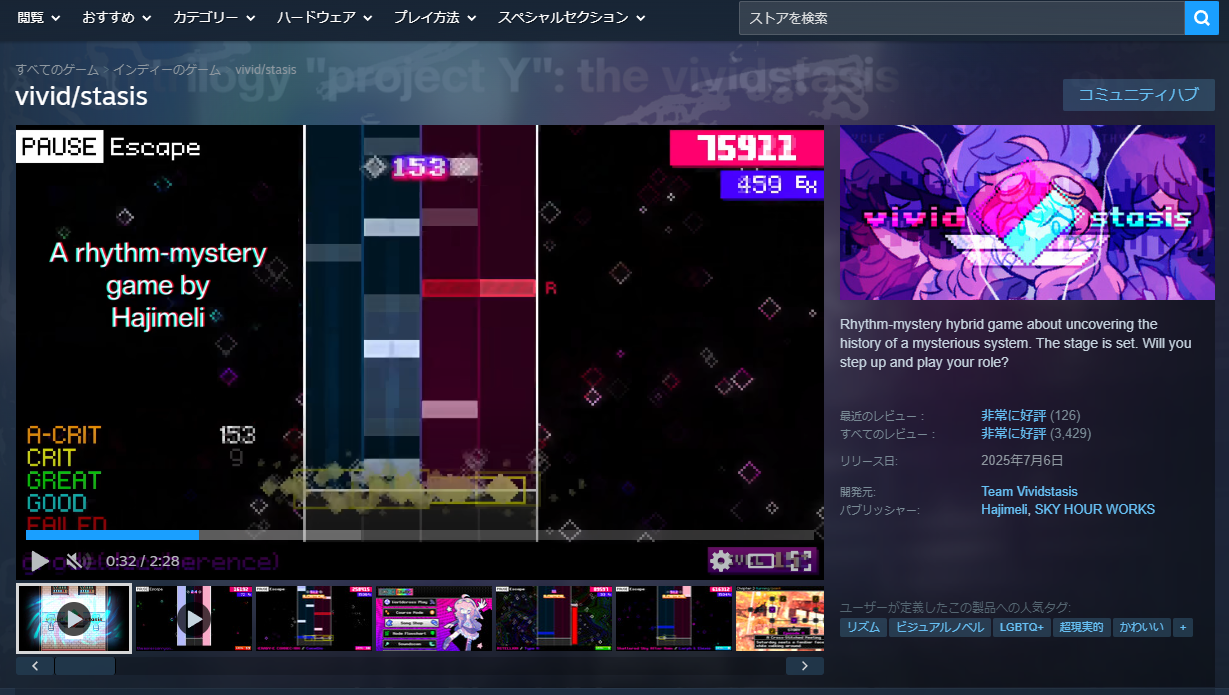Open the プレイ方法 menu
The width and height of the screenshot is (1229, 695).
434,18
